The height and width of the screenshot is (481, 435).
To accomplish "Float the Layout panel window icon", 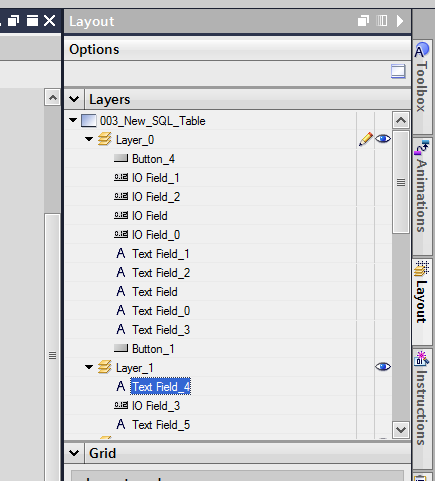I will pyautogui.click(x=363, y=21).
